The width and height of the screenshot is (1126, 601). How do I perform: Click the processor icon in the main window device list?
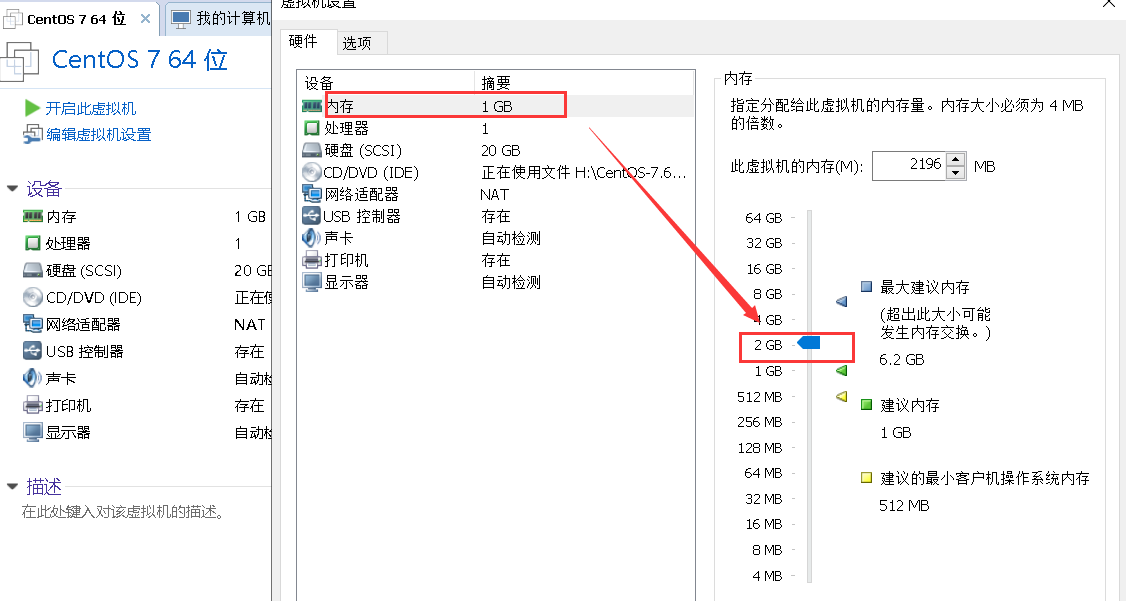[33, 243]
